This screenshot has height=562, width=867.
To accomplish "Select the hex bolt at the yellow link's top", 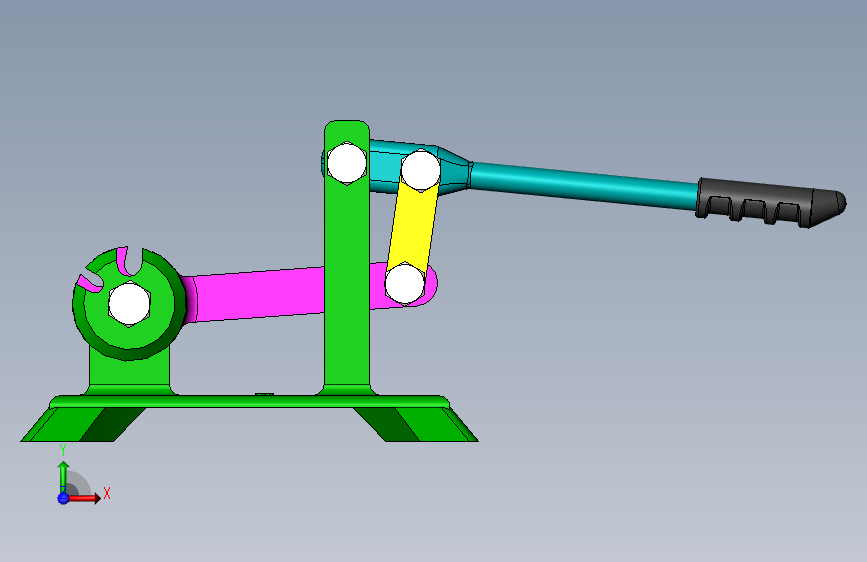I will click(420, 170).
